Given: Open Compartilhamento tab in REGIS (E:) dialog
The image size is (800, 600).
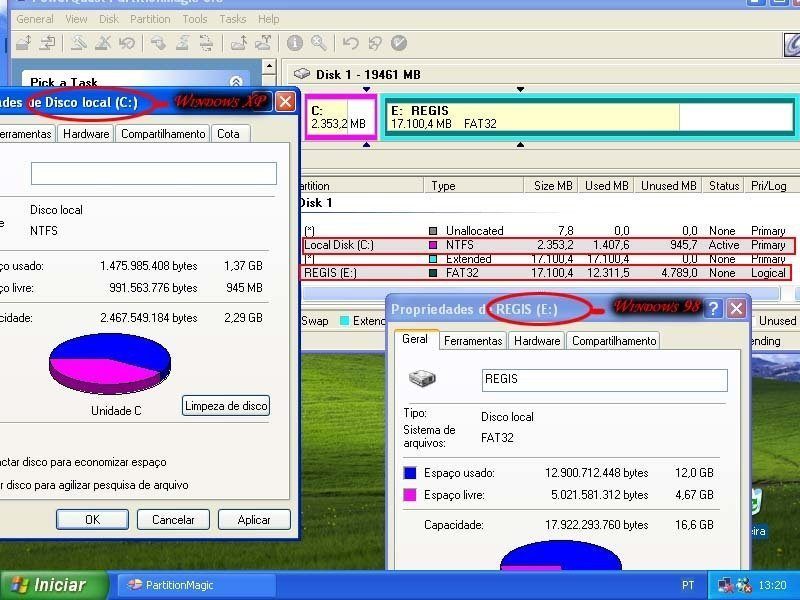Looking at the screenshot, I should (x=614, y=341).
